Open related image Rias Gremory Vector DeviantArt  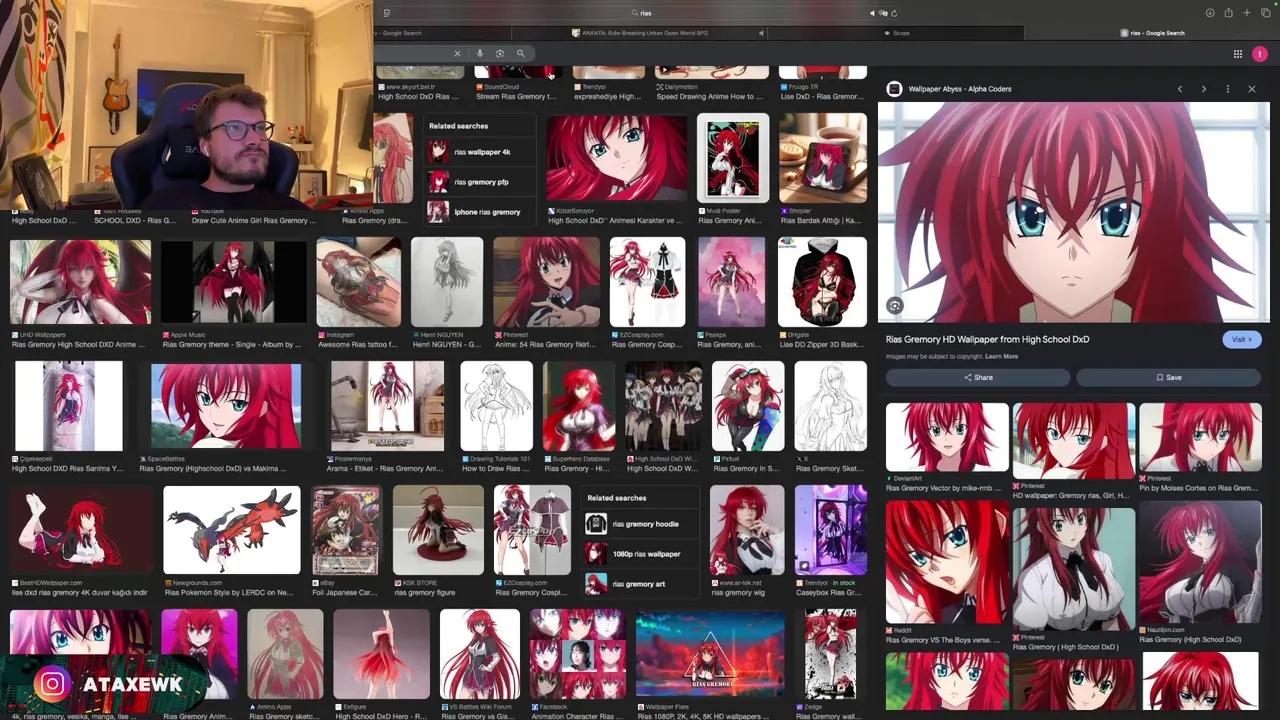pyautogui.click(x=947, y=438)
